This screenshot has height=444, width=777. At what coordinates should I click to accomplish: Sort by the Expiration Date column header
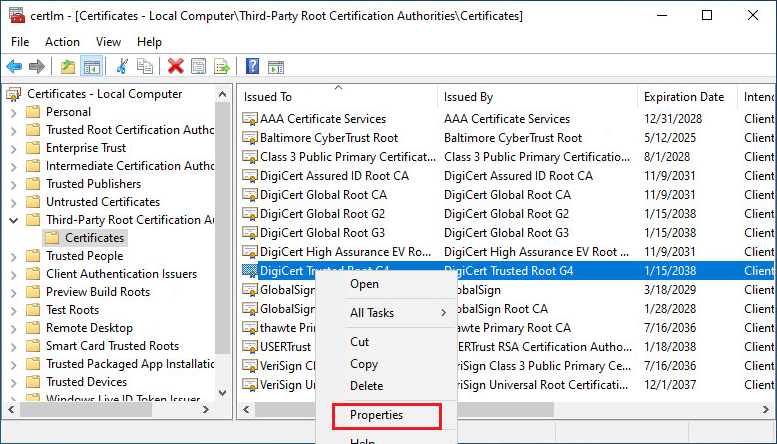(x=684, y=97)
